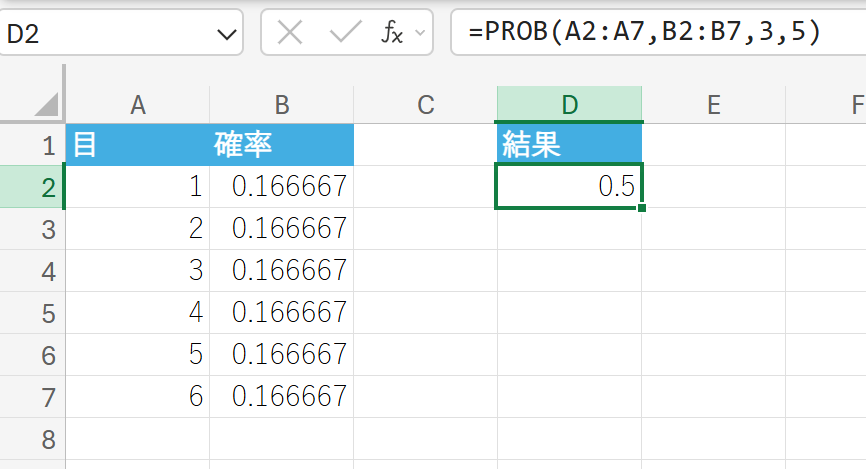Image resolution: width=866 pixels, height=469 pixels.
Task: Click the Select All corner triangle
Action: [x=46, y=105]
